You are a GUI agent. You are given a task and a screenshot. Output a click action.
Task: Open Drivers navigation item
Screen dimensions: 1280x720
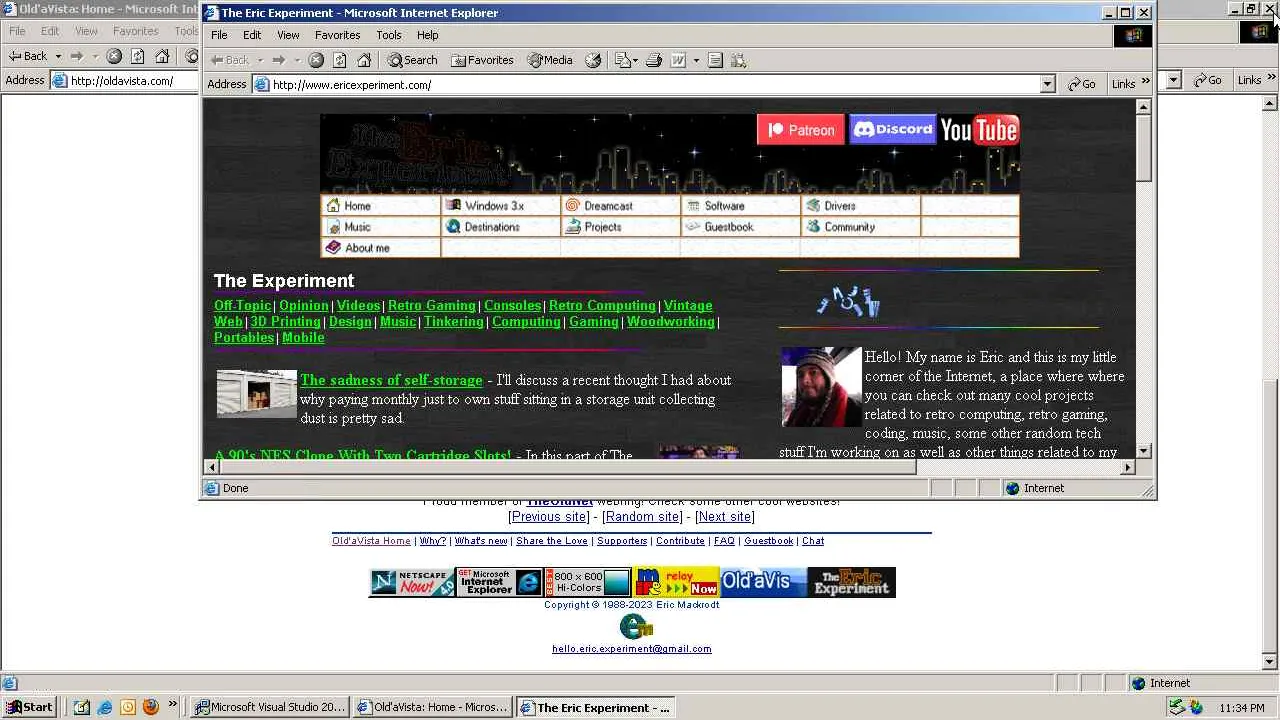(860, 206)
